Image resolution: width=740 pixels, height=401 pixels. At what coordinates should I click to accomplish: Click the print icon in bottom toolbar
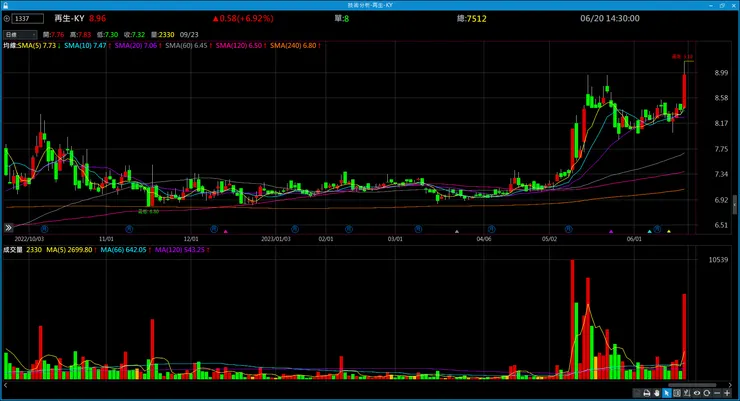[647, 393]
